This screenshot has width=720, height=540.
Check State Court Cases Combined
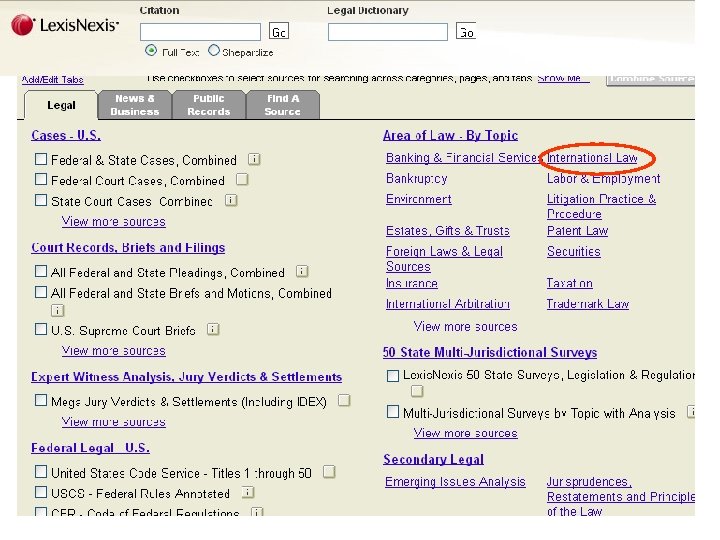click(x=41, y=200)
